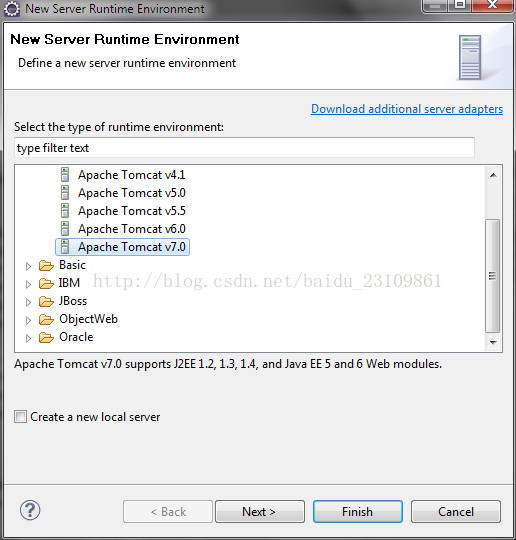Focus the type filter text field

click(244, 148)
